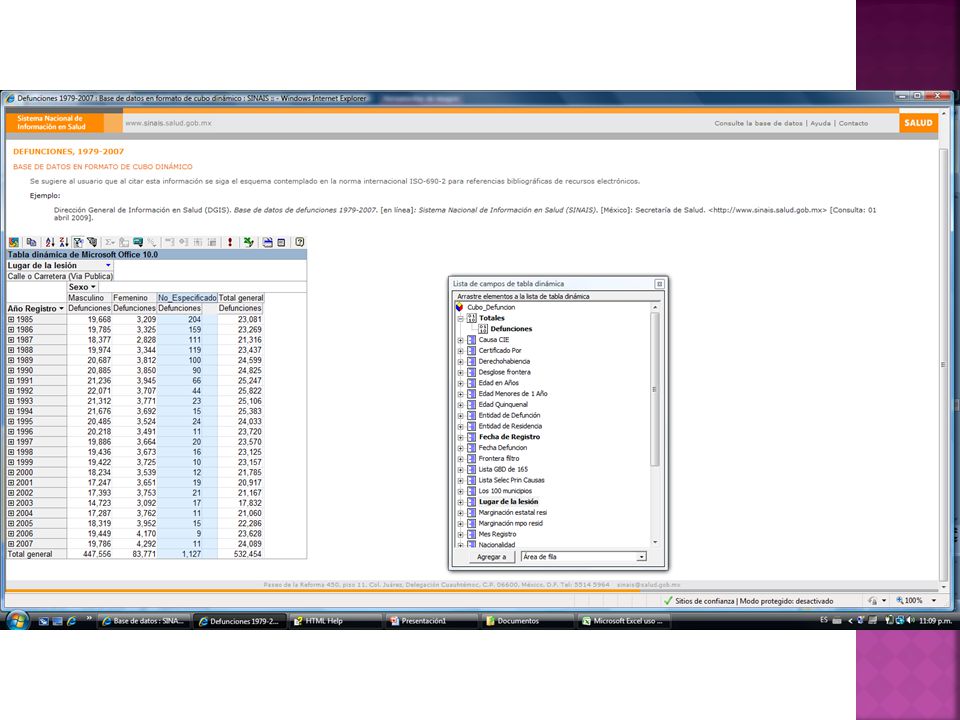Click the red exclamation Refresh icon
This screenshot has height=720, width=960.
pyautogui.click(x=230, y=242)
